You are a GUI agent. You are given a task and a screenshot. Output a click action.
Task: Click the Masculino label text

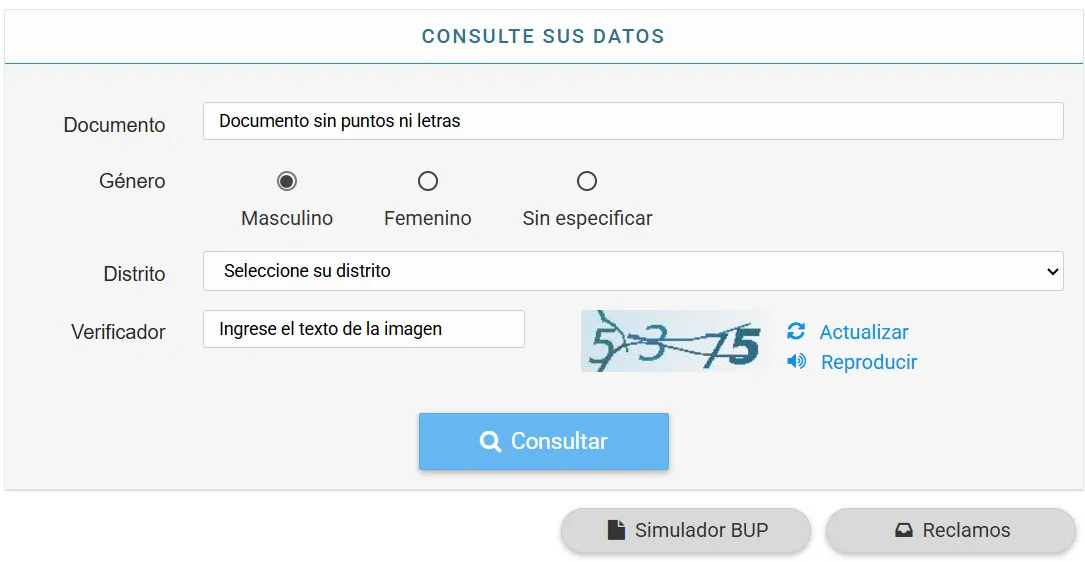click(x=287, y=218)
